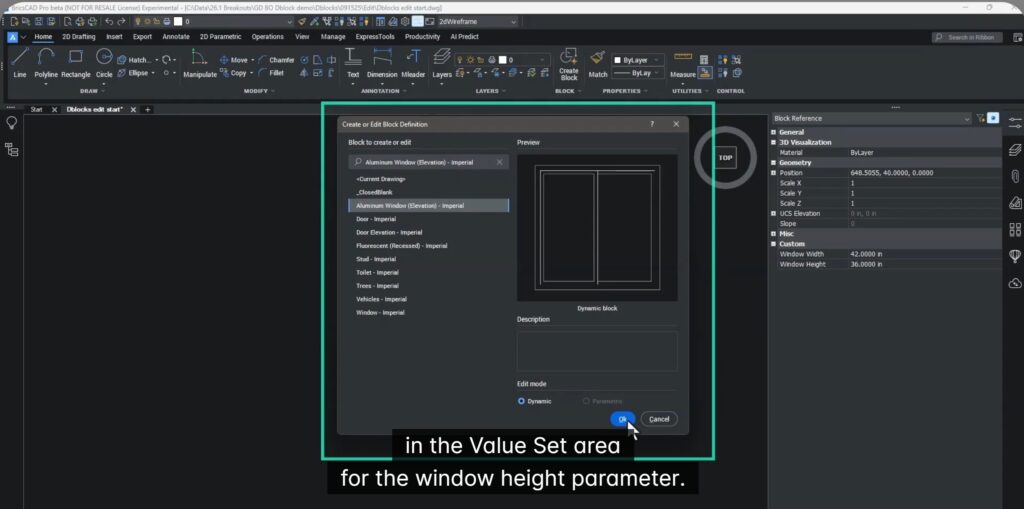This screenshot has width=1024, height=509.
Task: Expand the Position property row
Action: tap(774, 173)
